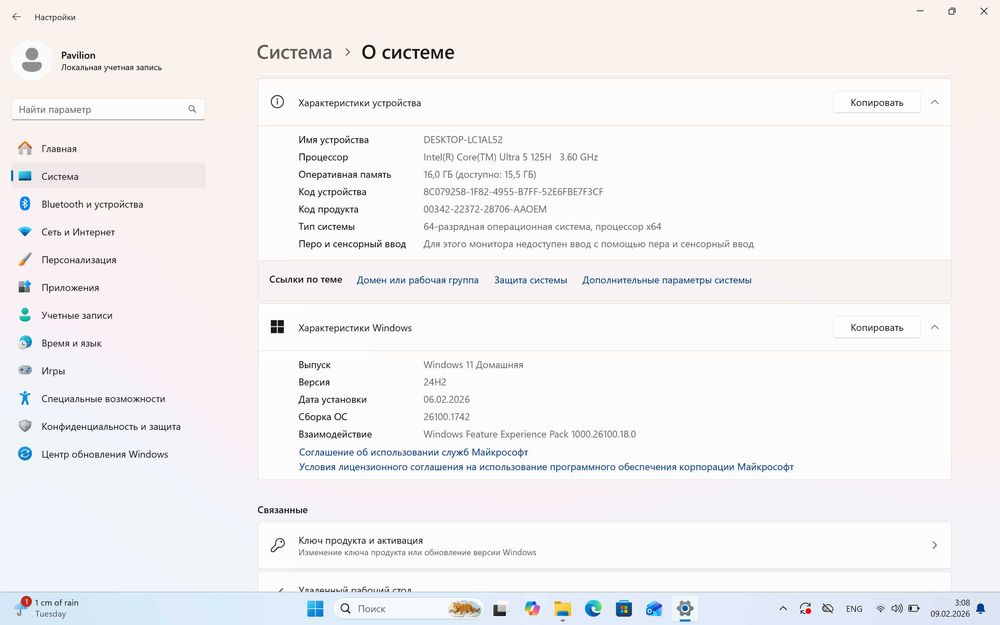This screenshot has width=1000, height=625.
Task: Click the Главная home icon
Action: (x=25, y=148)
